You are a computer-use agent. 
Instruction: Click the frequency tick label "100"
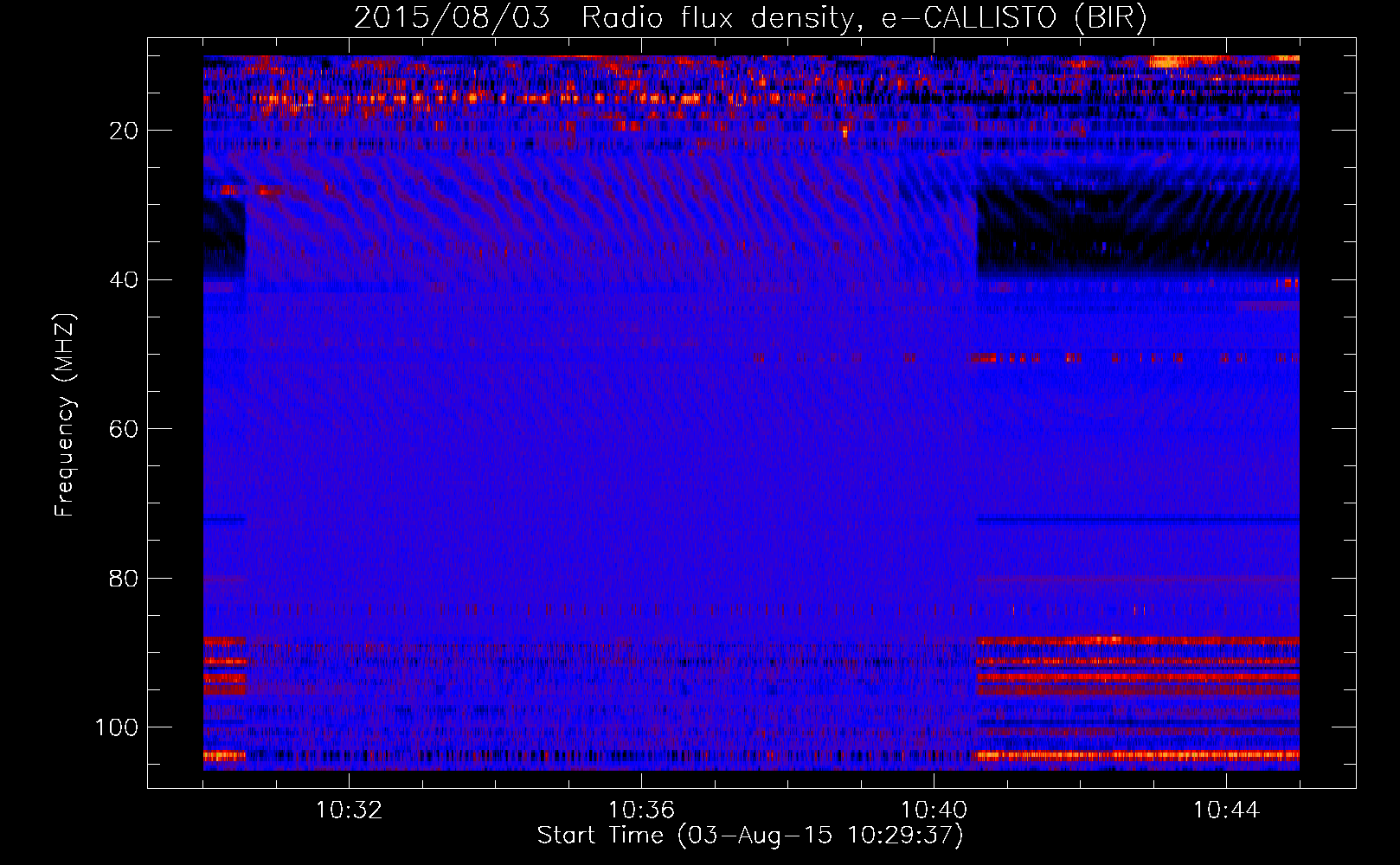(117, 727)
